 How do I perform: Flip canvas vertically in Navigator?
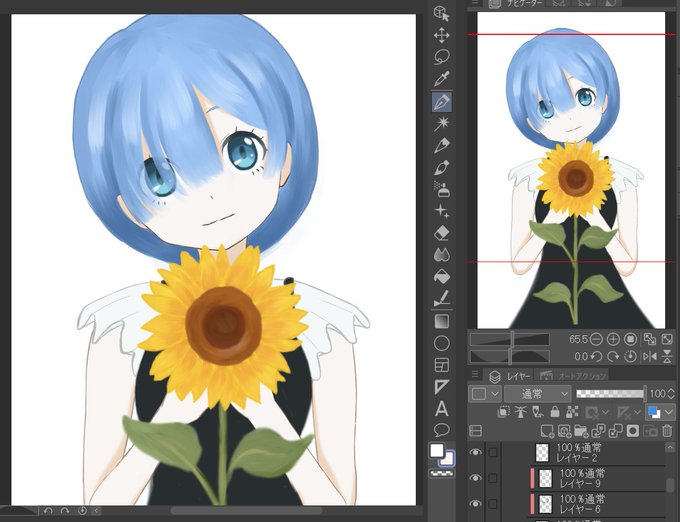pos(667,356)
